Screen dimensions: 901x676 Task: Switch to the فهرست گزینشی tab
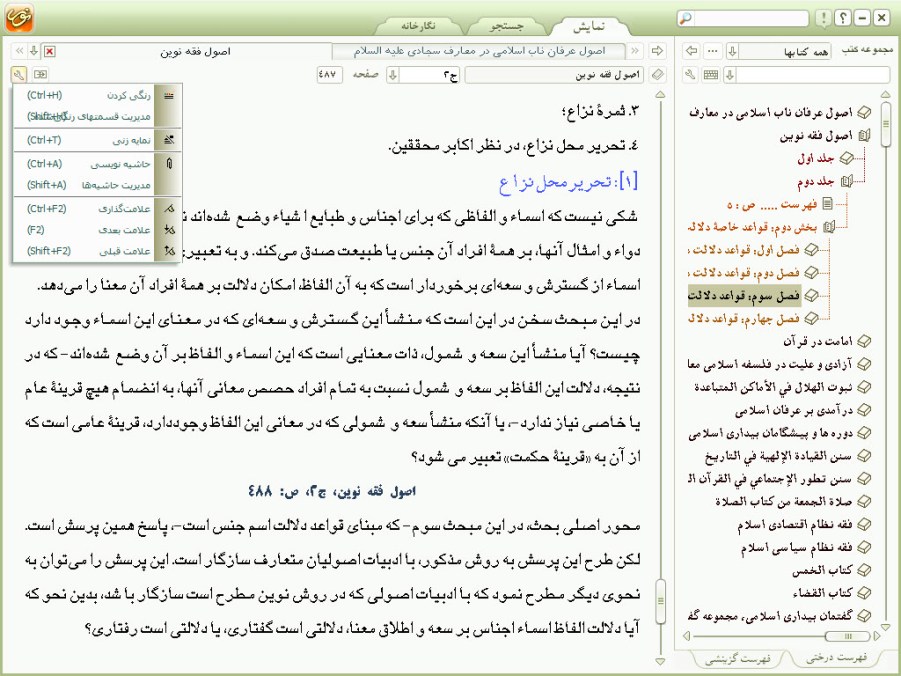[x=738, y=659]
